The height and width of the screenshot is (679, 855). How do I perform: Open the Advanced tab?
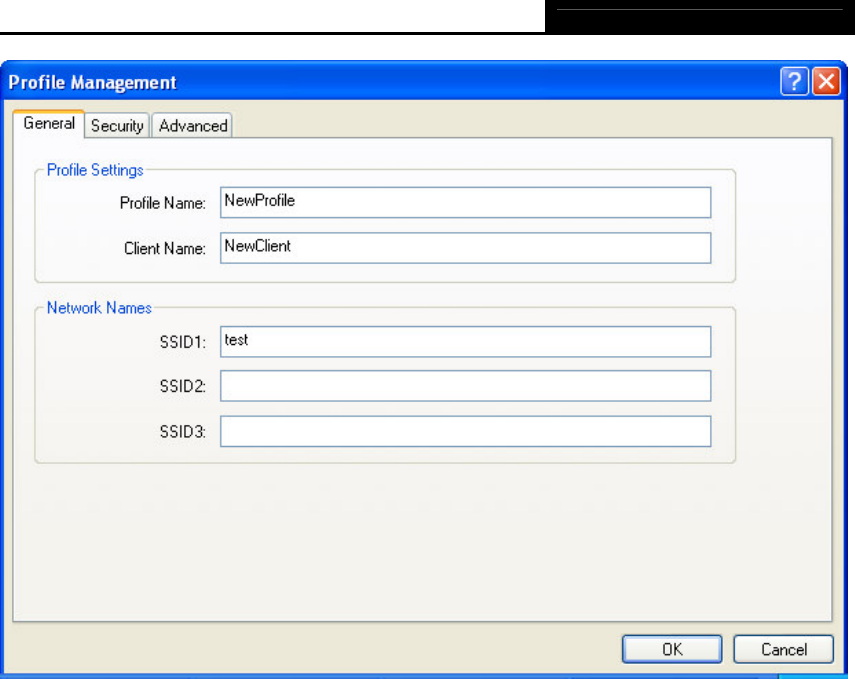pyautogui.click(x=192, y=125)
